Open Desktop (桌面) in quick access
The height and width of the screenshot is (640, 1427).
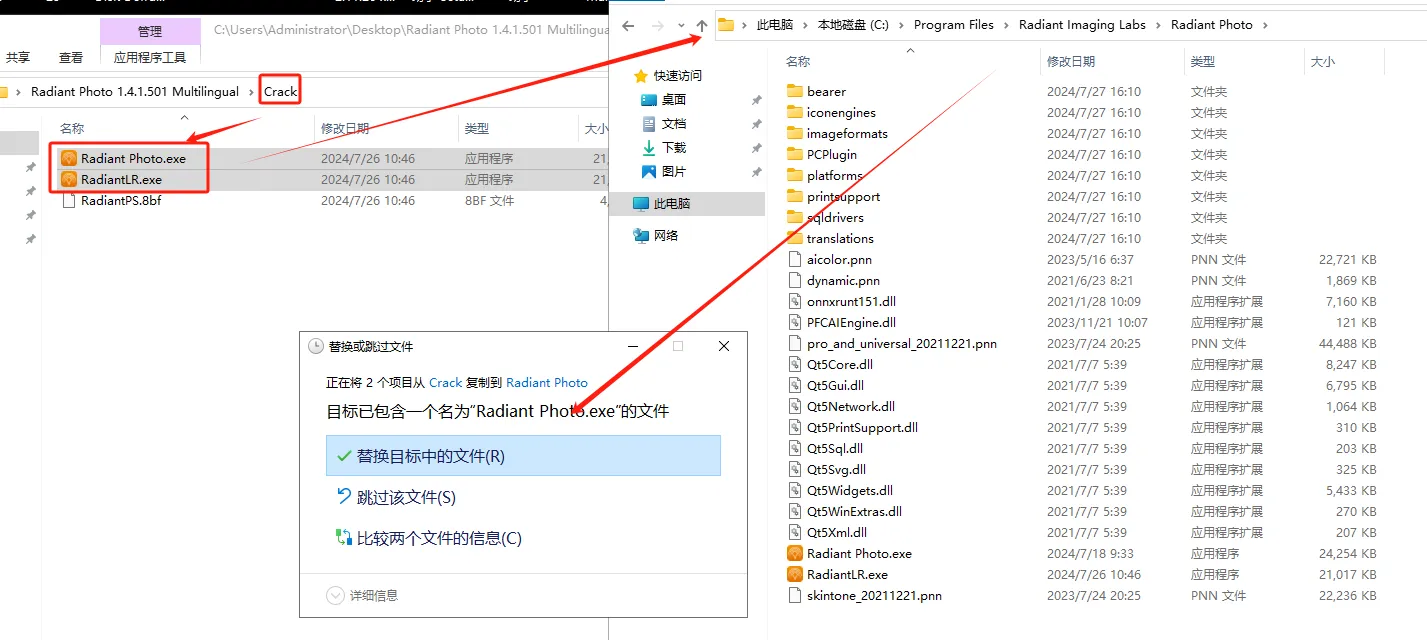pos(673,99)
